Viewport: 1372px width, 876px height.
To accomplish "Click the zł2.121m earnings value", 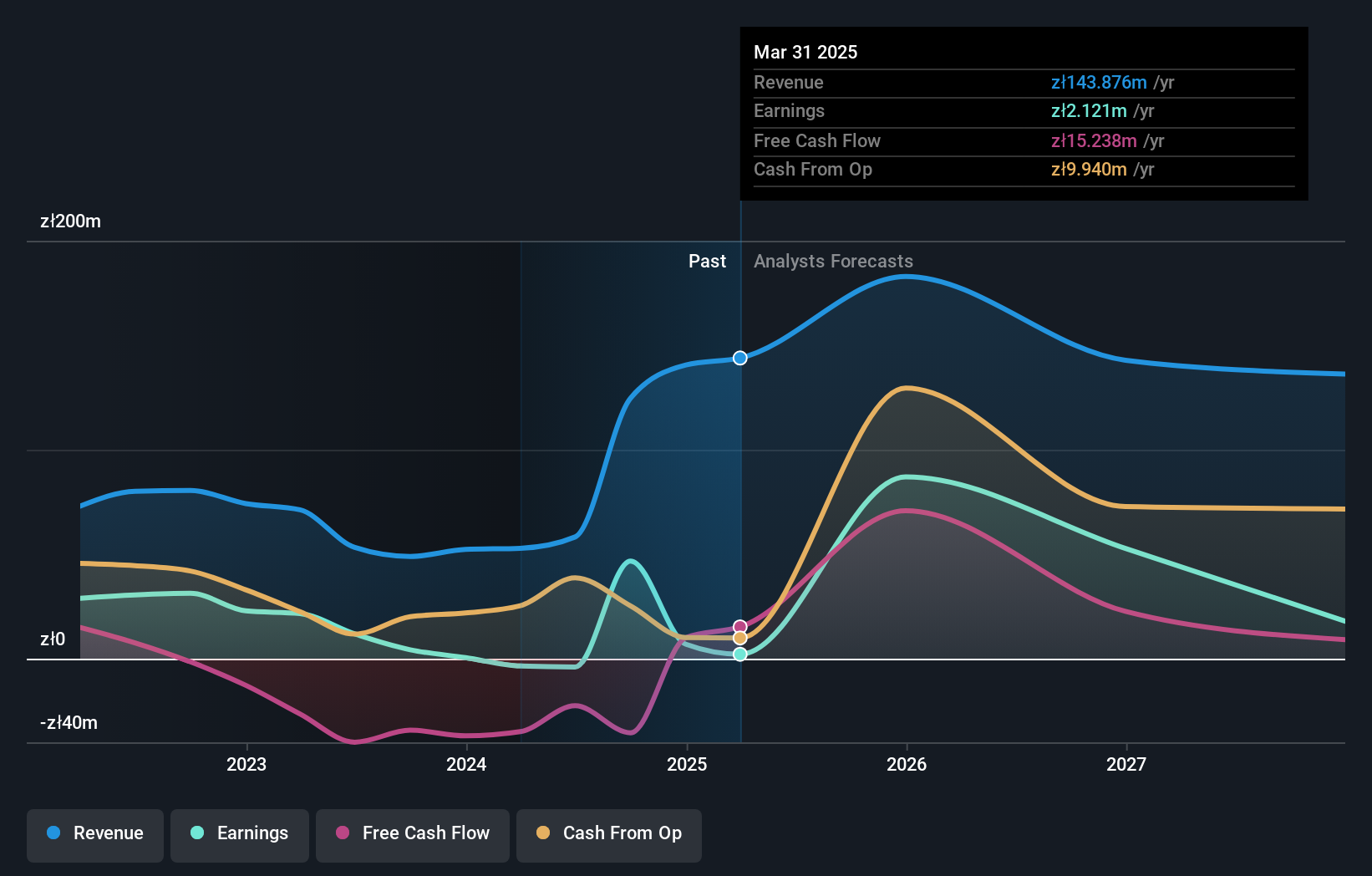I will coord(1089,111).
